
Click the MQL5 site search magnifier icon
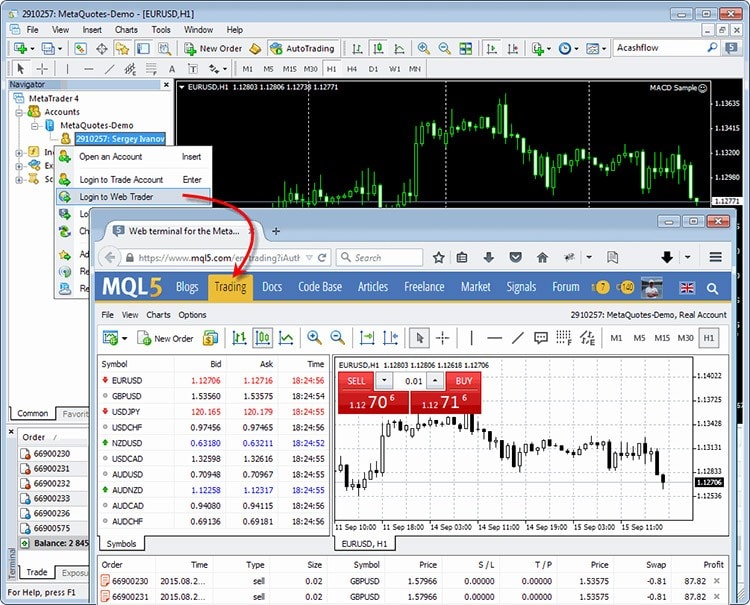click(712, 287)
